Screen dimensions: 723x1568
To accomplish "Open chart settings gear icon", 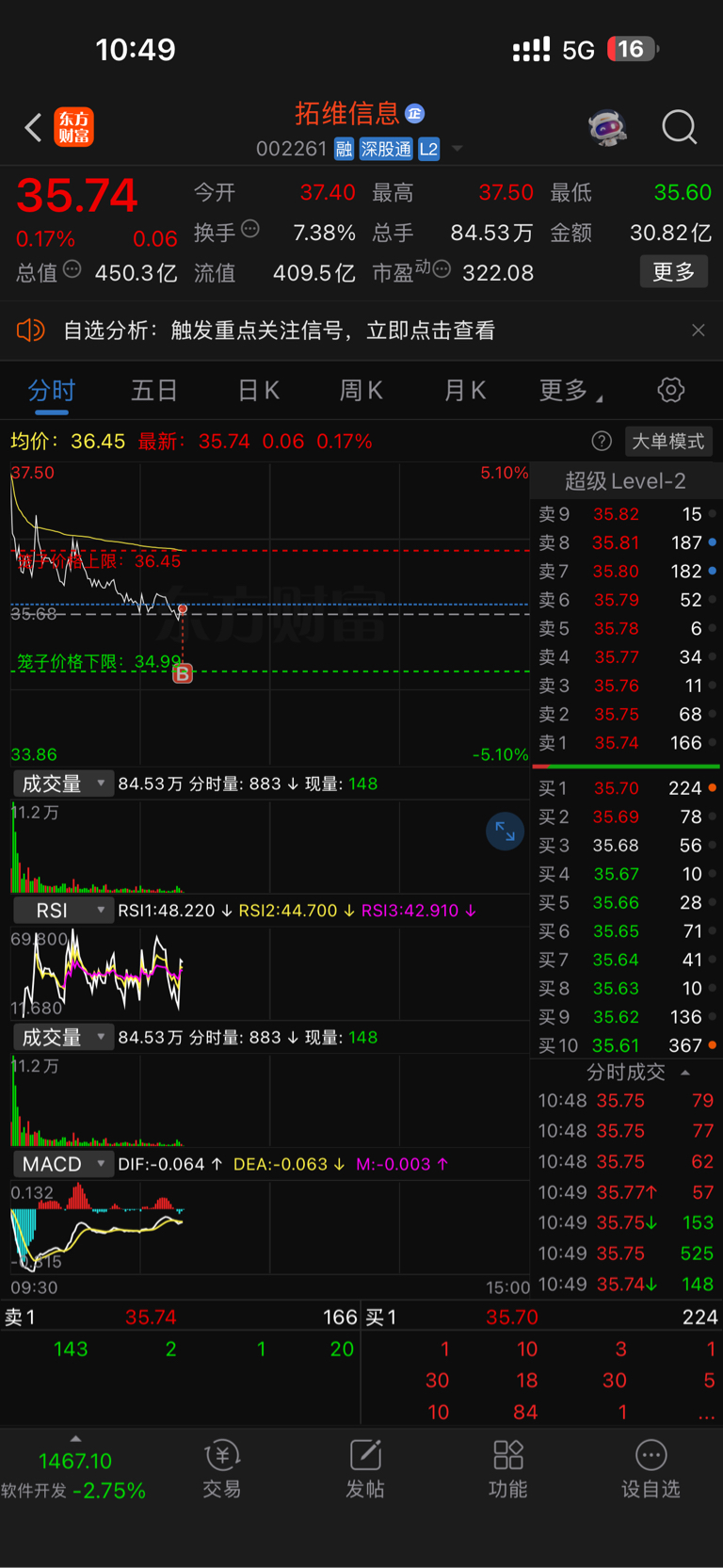I will pyautogui.click(x=671, y=390).
